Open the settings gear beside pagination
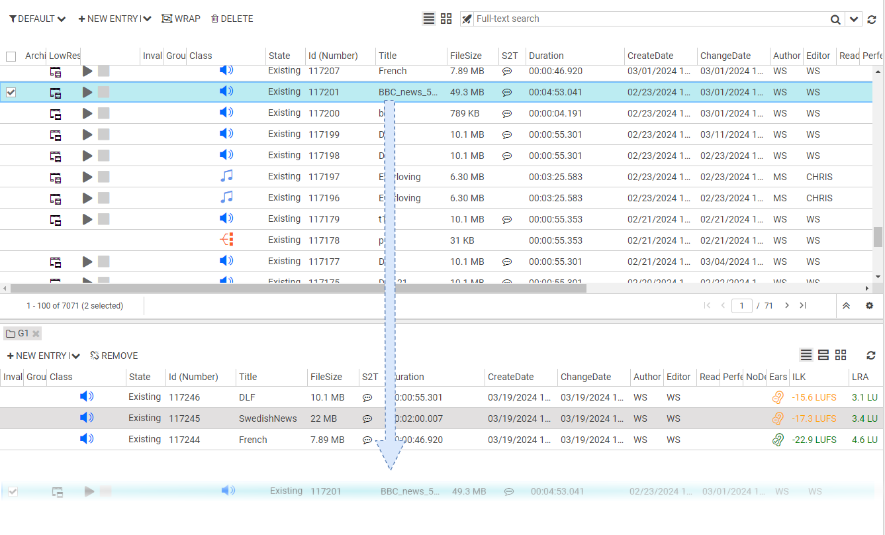 869,305
